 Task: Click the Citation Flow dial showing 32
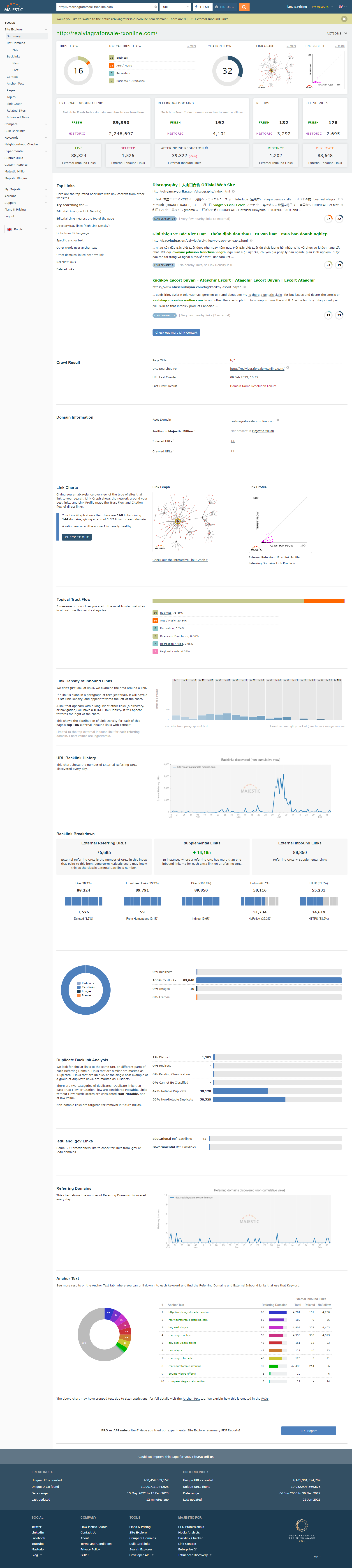click(x=227, y=71)
